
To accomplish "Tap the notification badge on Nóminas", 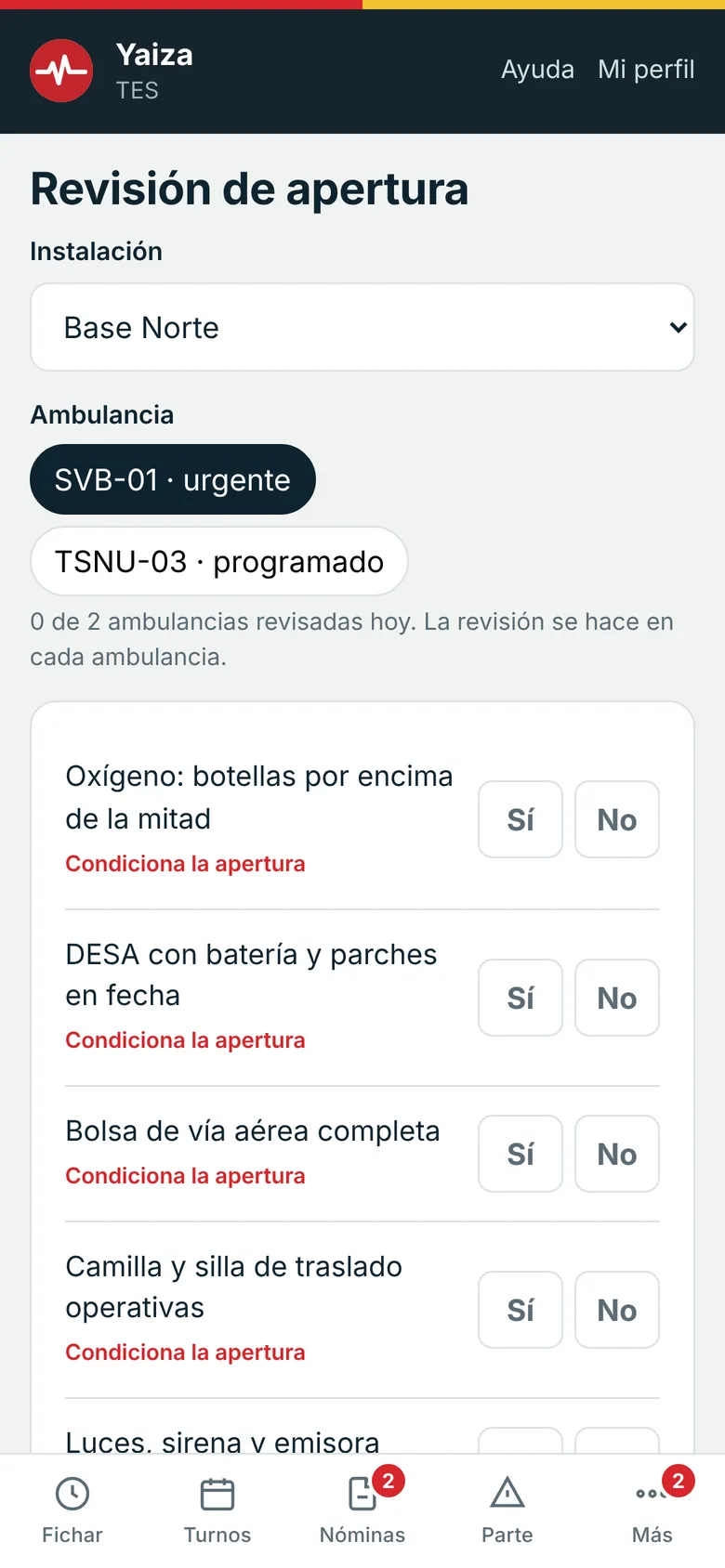I will [x=389, y=1481].
